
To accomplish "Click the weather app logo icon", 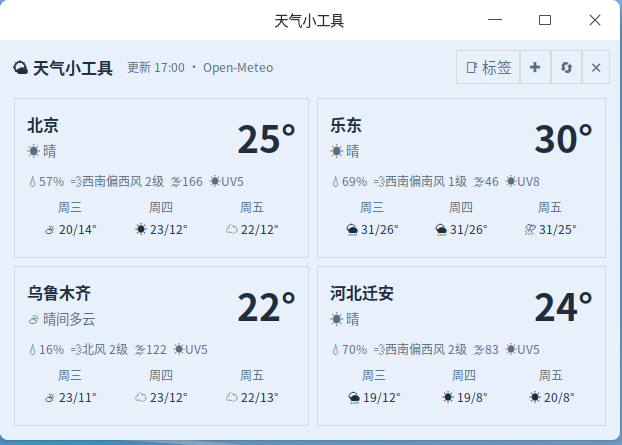I will (x=20, y=68).
